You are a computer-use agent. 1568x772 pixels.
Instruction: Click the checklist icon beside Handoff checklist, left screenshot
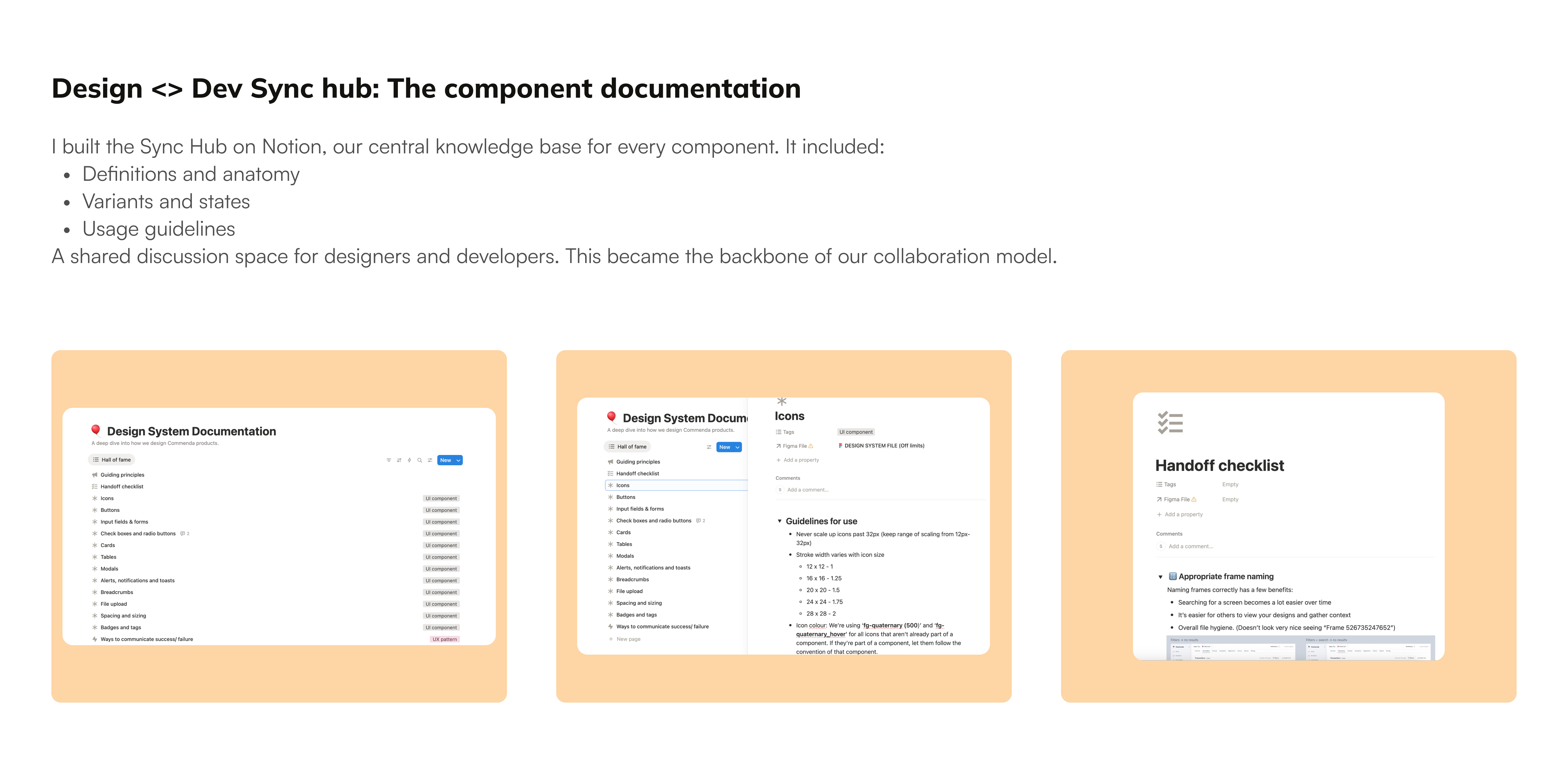pos(94,486)
